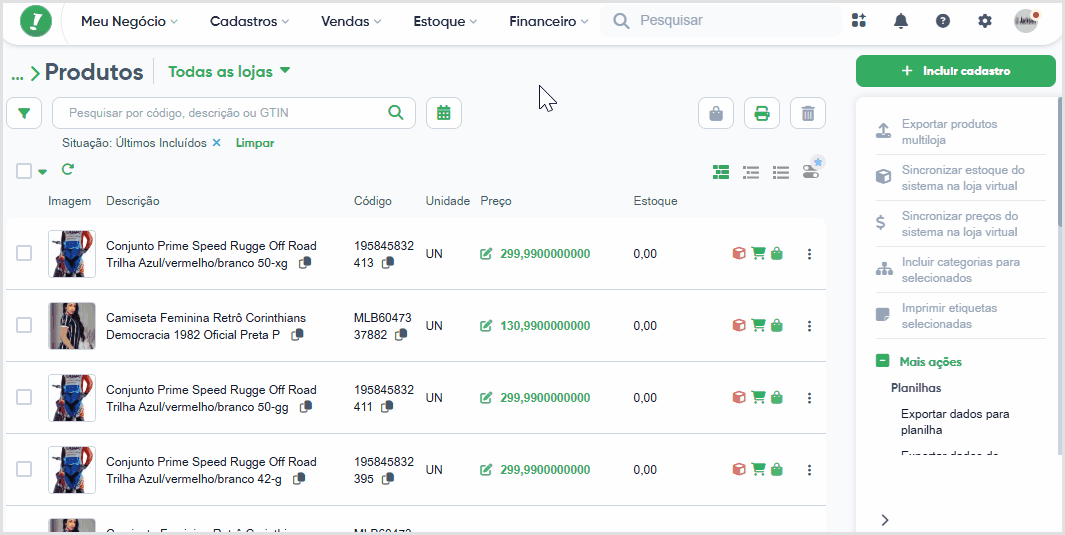This screenshot has height=535, width=1065.
Task: Click the trash delete button
Action: click(808, 113)
